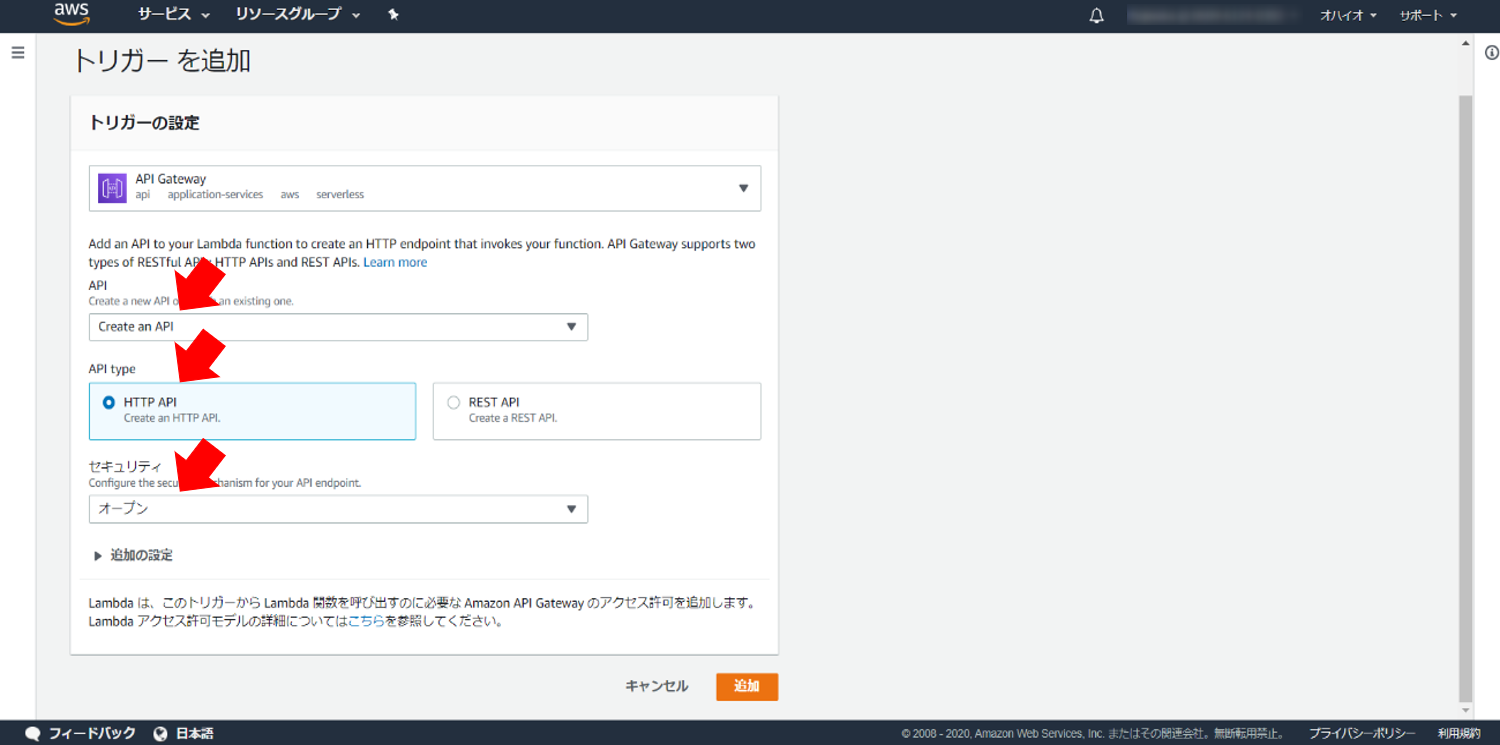
Task: Click the キャンセル button
Action: 657,686
